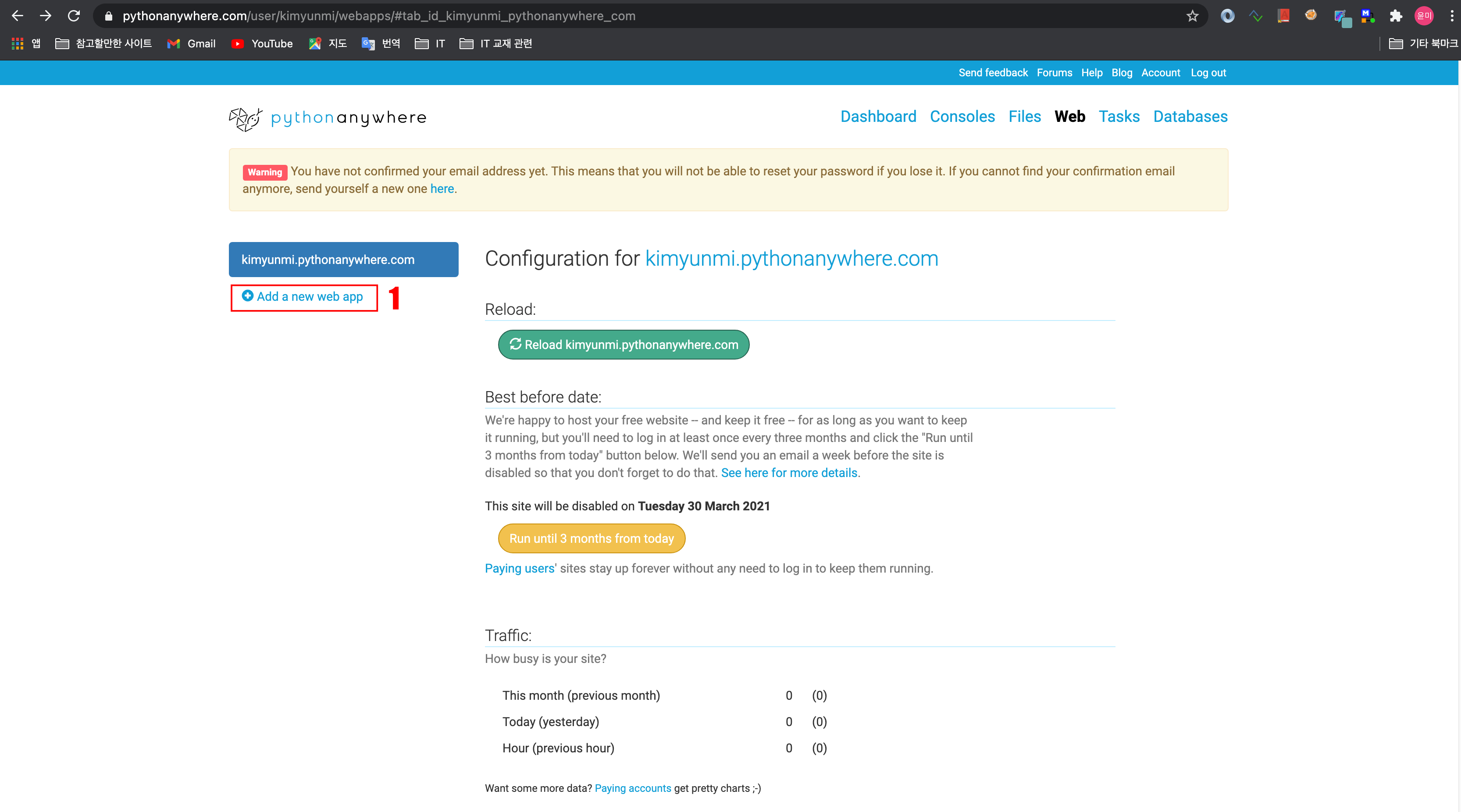Click the 'This month (previous month)' row
The width and height of the screenshot is (1461, 812).
click(664, 696)
